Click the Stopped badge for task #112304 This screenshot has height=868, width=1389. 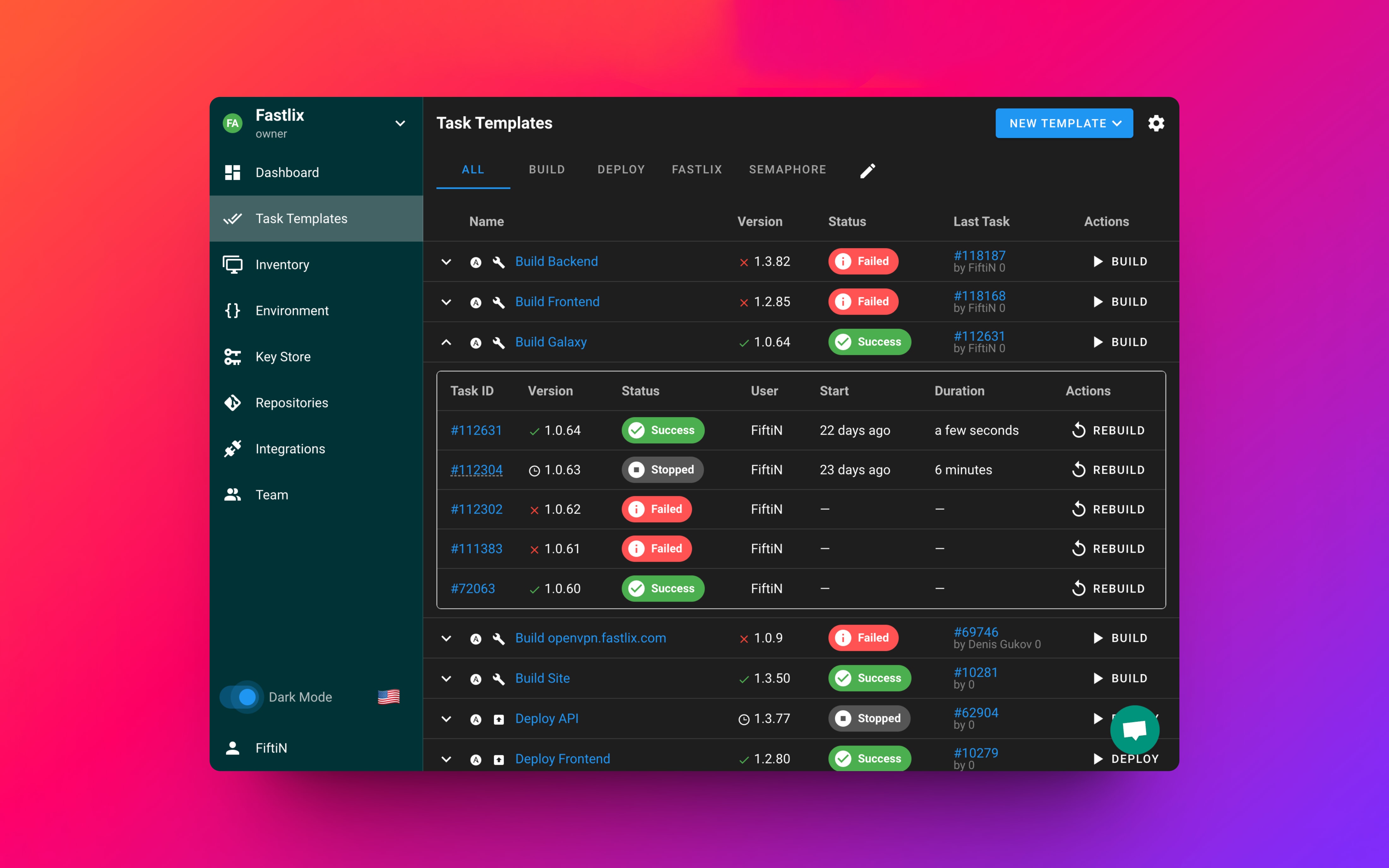(662, 470)
